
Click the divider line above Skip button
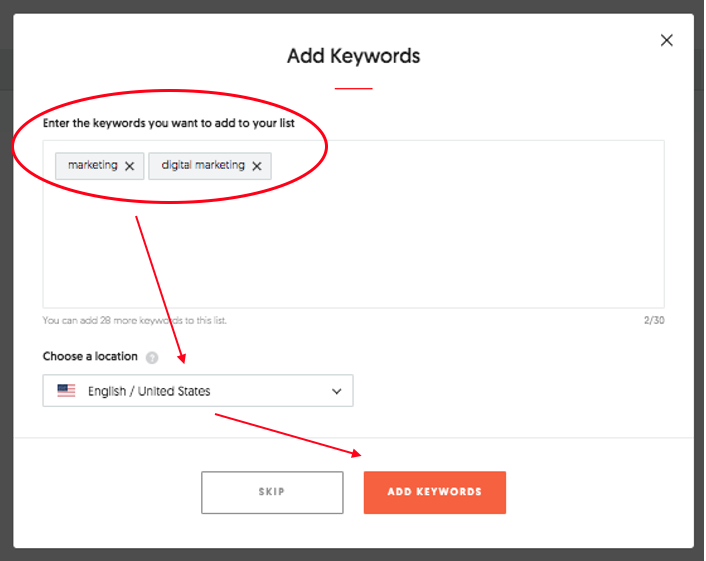353,437
